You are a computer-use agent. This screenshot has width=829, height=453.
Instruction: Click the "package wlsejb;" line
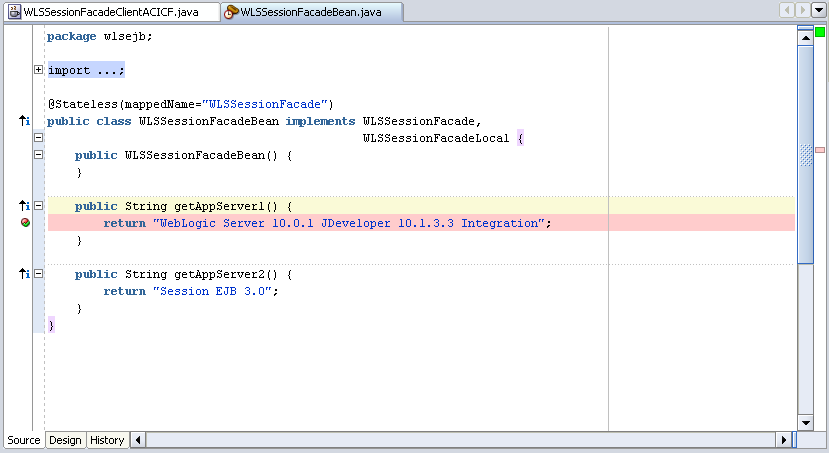coord(99,36)
